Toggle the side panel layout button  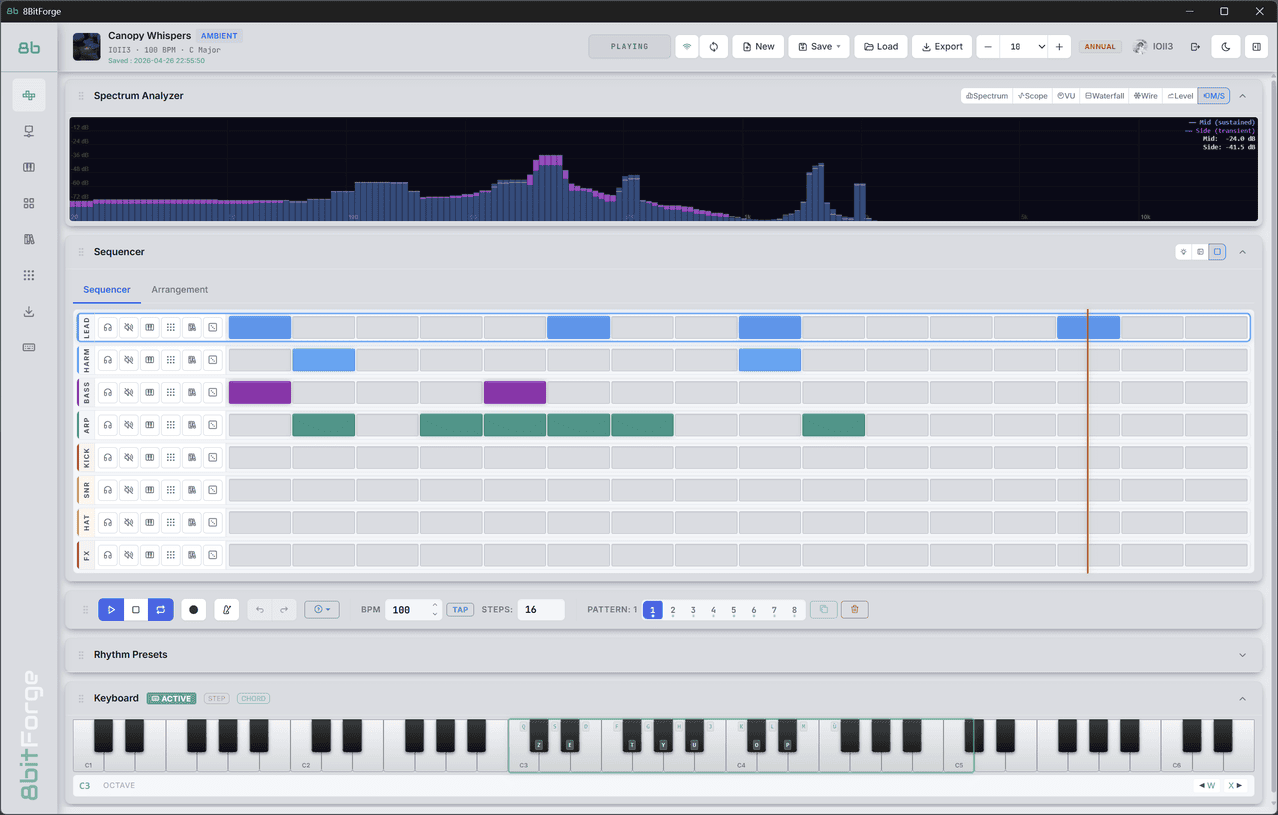[x=1257, y=46]
